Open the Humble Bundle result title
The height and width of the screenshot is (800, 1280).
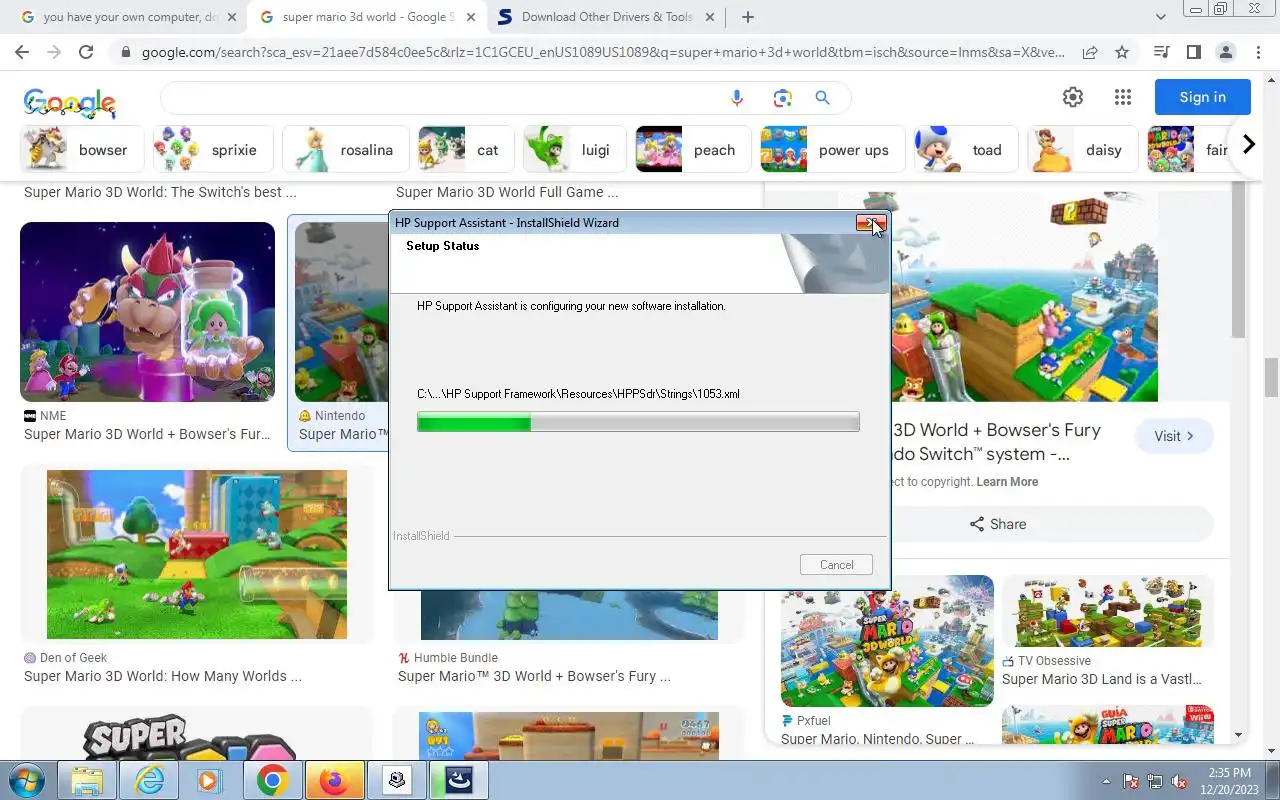click(534, 676)
